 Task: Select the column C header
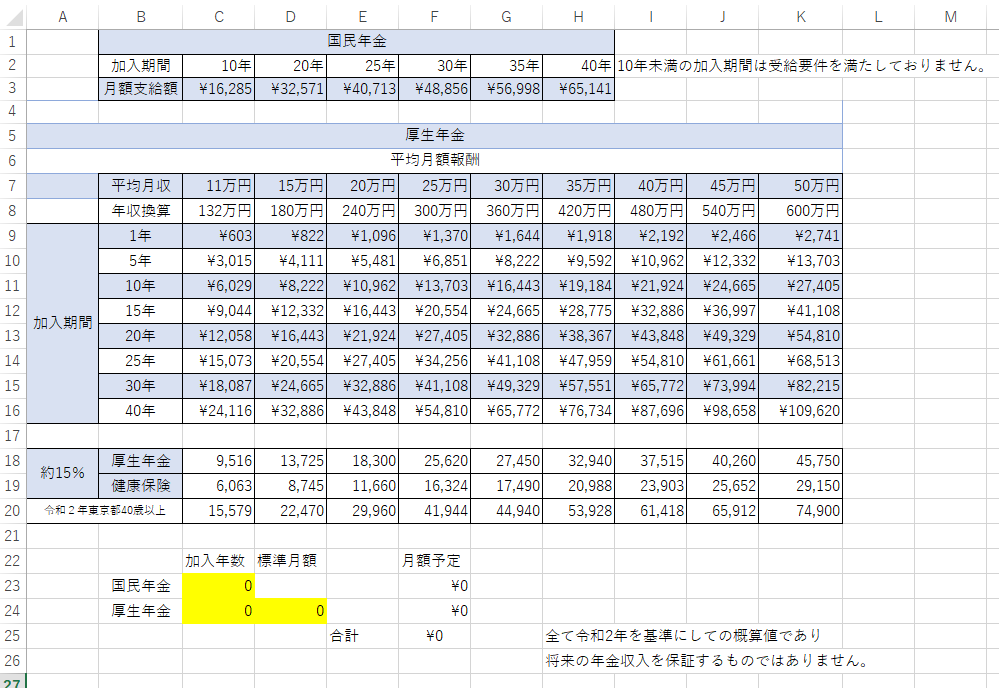(218, 15)
